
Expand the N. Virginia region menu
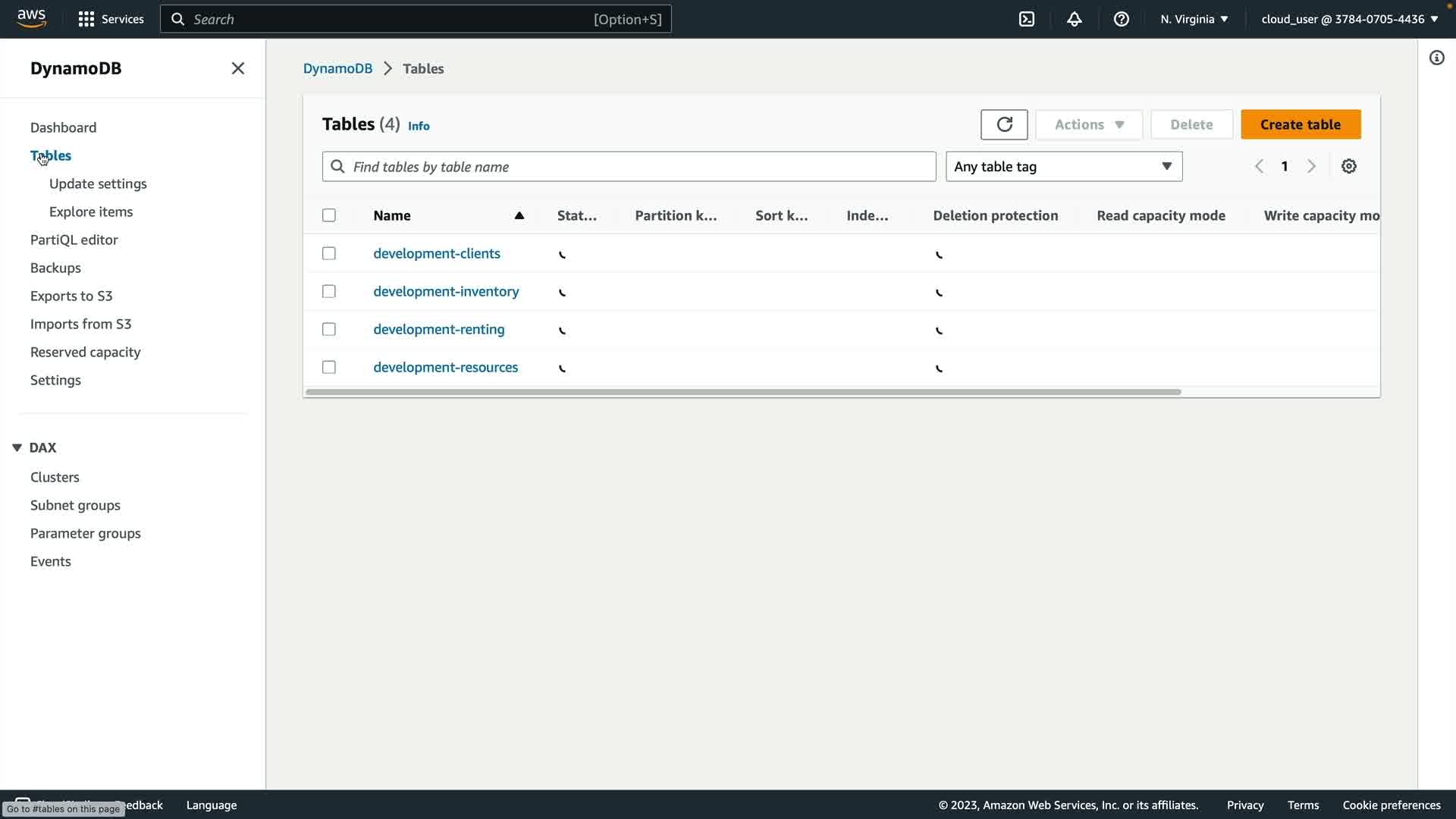(1194, 19)
